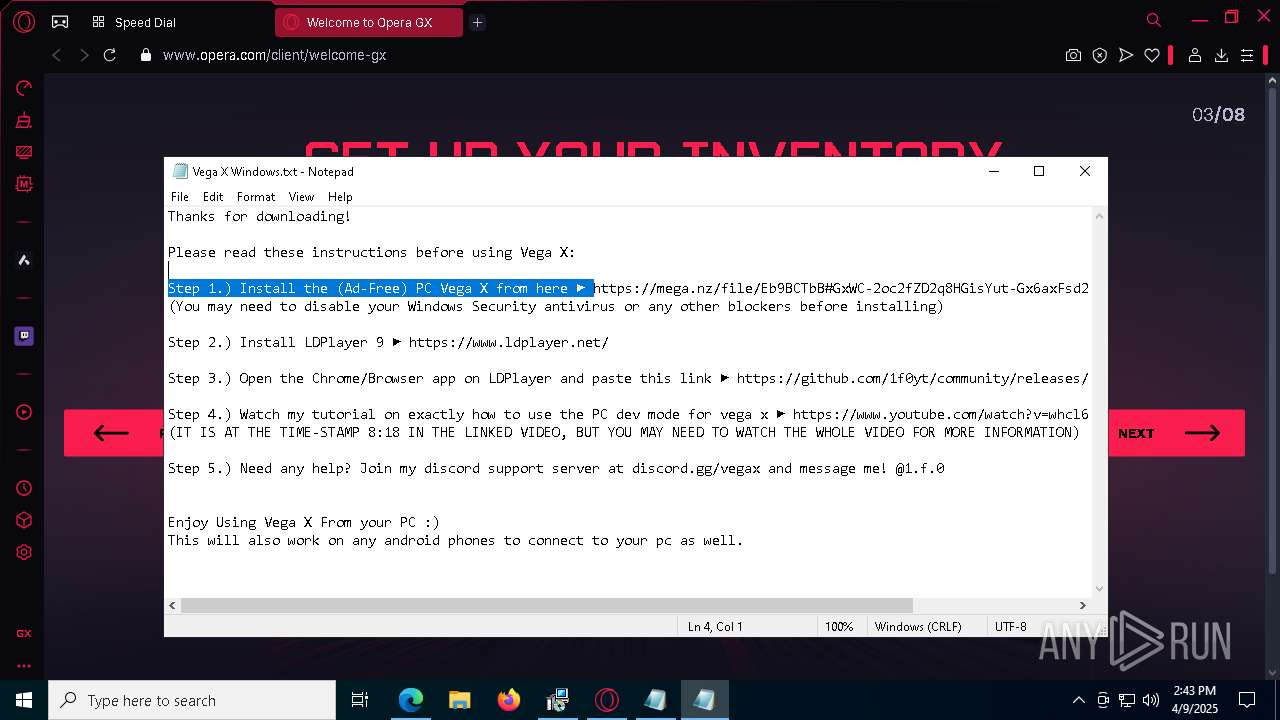This screenshot has width=1280, height=720.
Task: Open the Player icon in sidebar
Action: (x=24, y=412)
